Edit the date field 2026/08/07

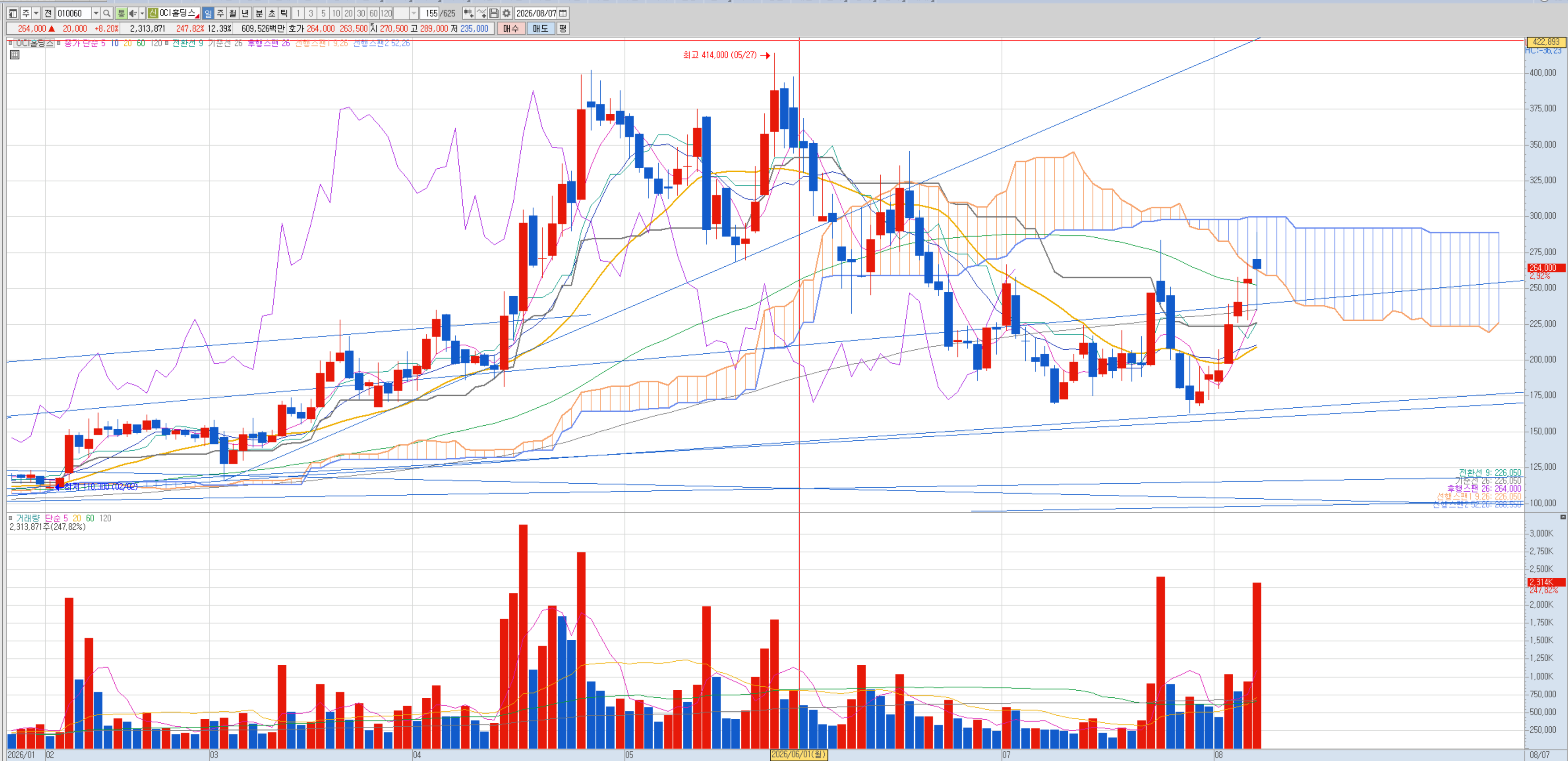tap(536, 13)
